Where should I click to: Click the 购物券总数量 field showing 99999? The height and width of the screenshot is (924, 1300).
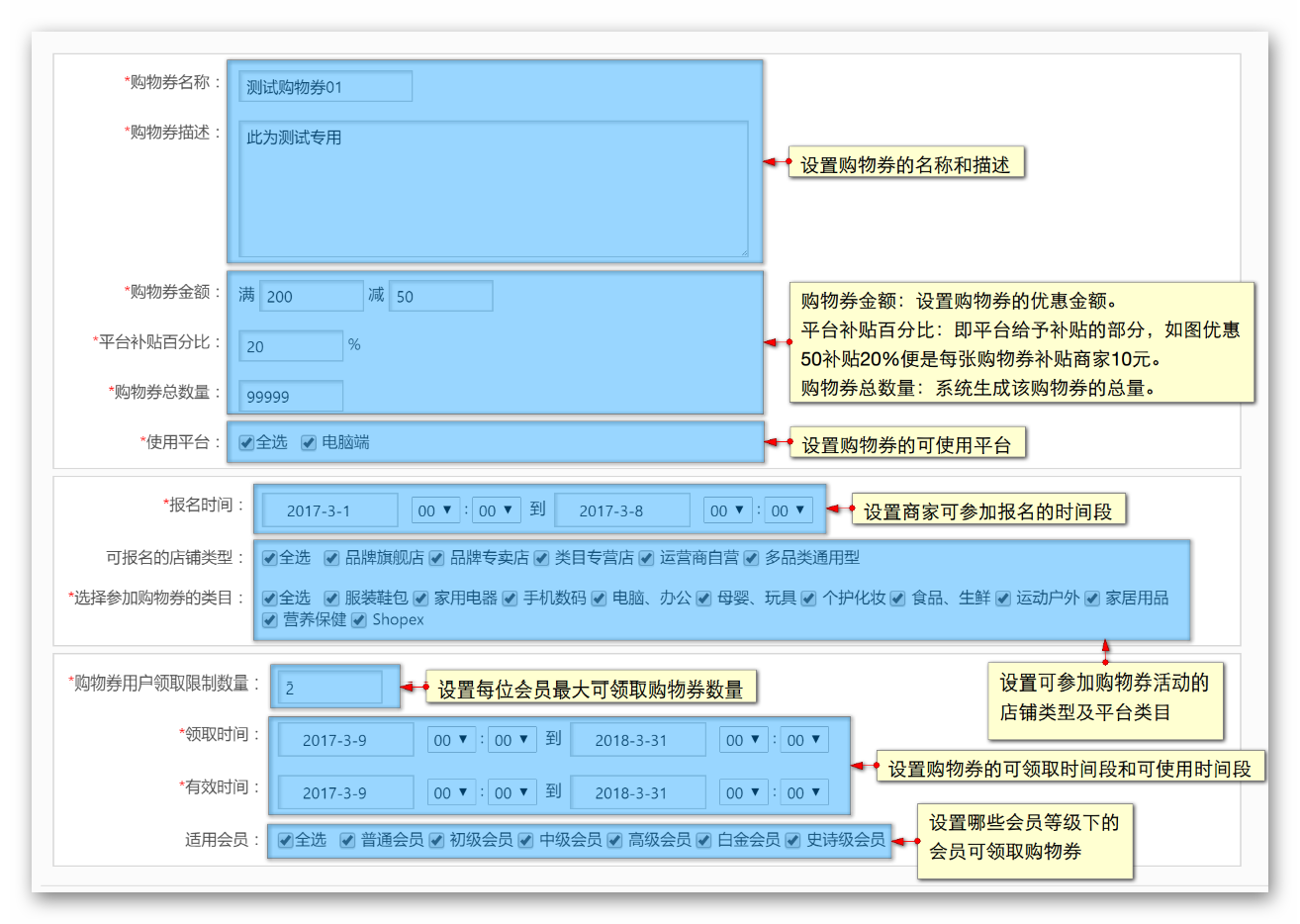[x=291, y=396]
